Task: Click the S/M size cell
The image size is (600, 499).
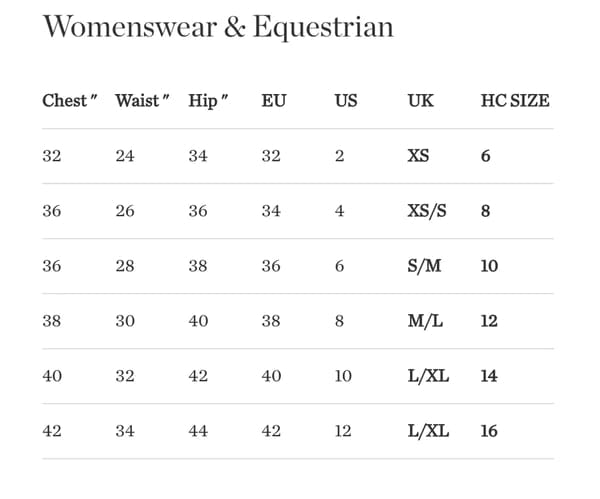Action: pos(424,267)
